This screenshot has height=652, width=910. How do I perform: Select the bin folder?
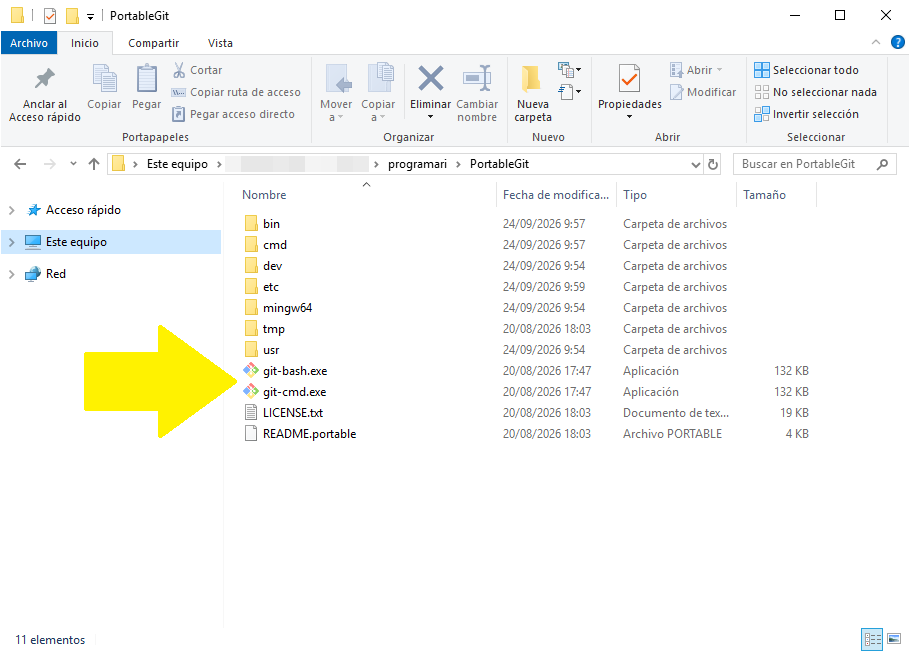271,224
